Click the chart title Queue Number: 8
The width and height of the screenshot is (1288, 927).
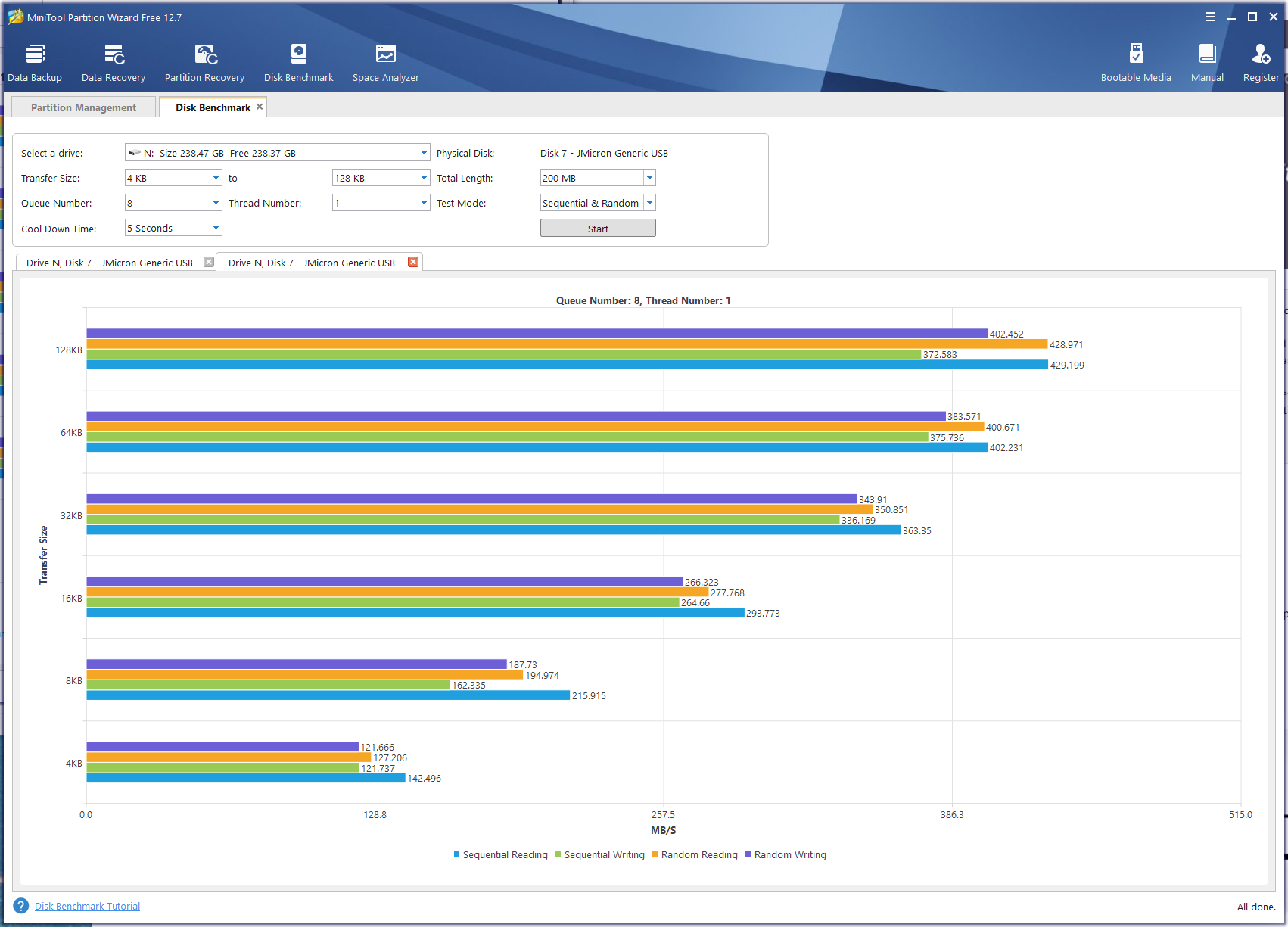click(x=643, y=300)
